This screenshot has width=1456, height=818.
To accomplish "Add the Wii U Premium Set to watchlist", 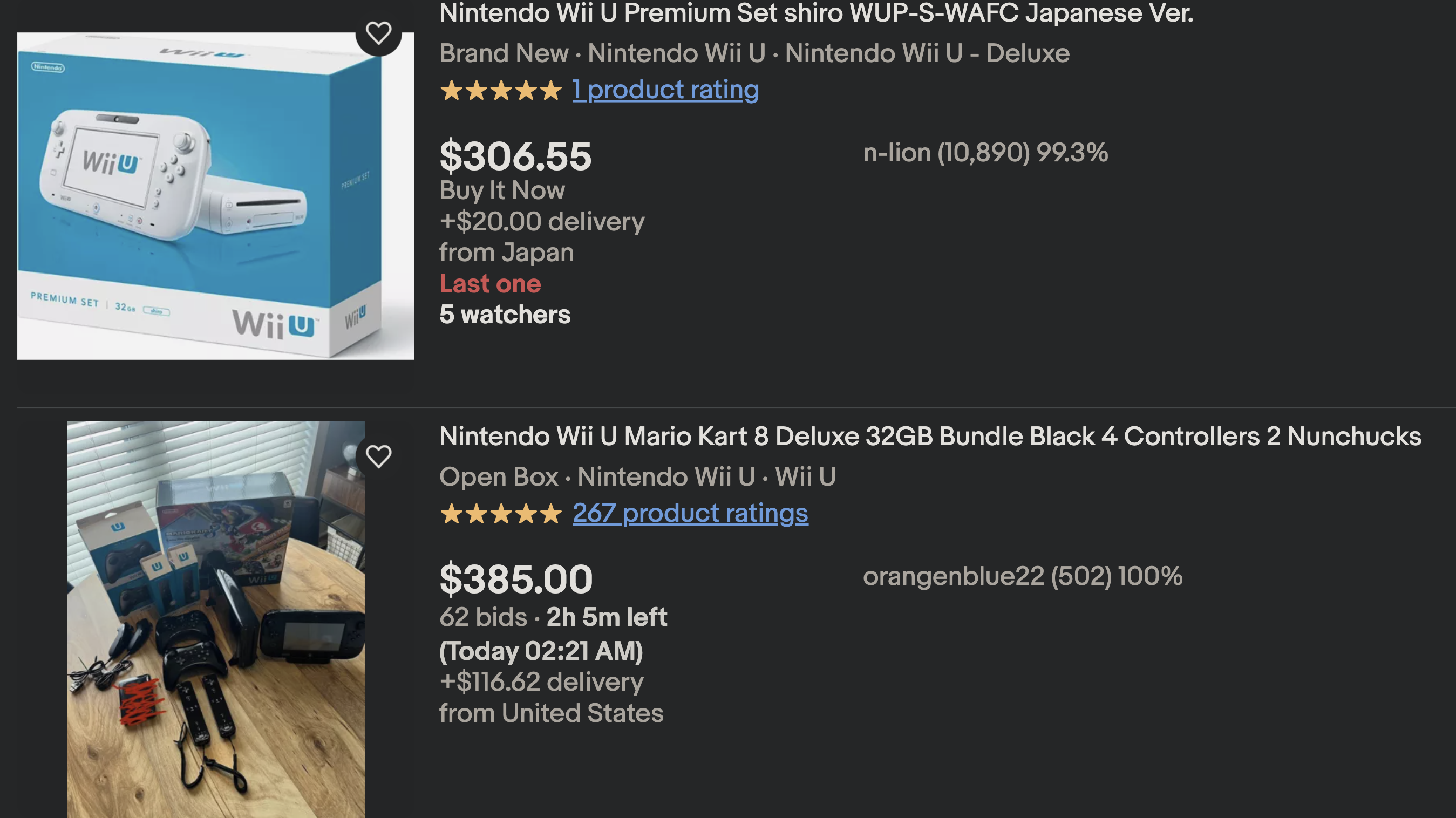I will click(378, 33).
